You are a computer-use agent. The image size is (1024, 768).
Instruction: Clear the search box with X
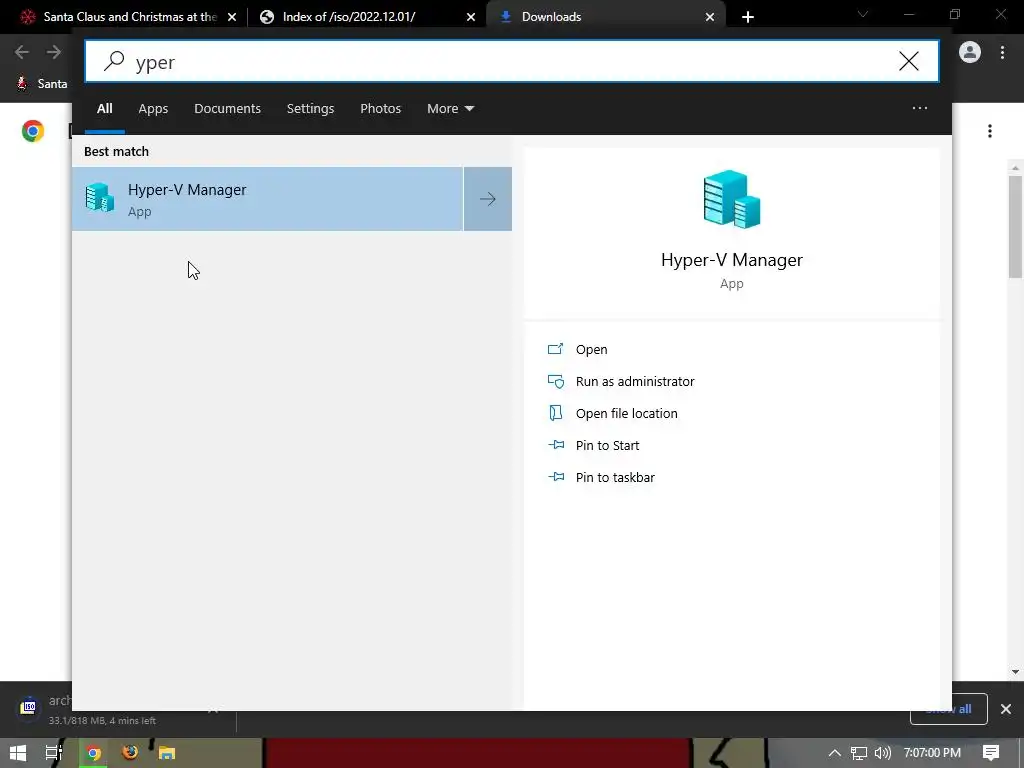click(908, 61)
